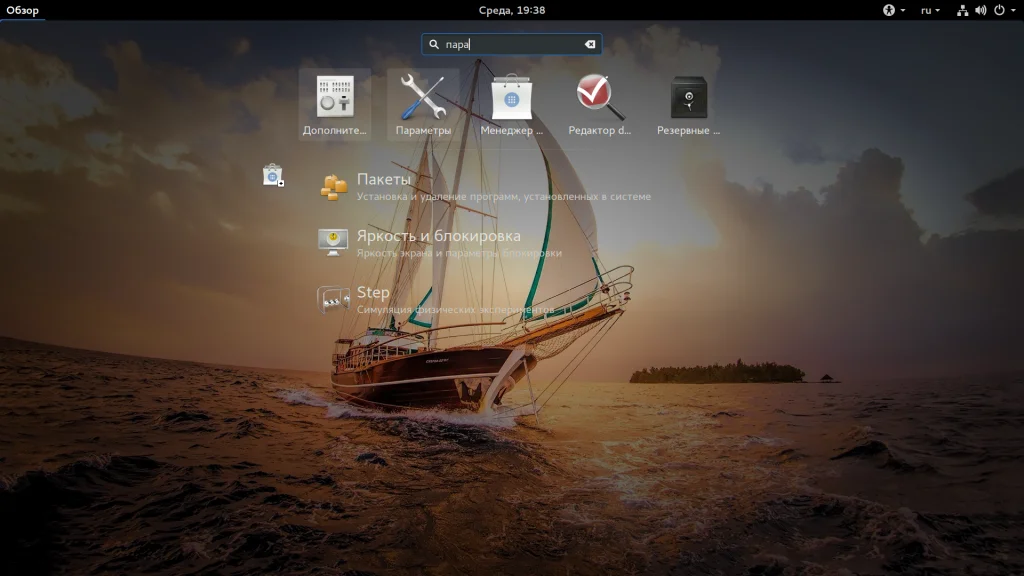Viewport: 1024px width, 576px height.
Task: Click the Обзор activities button
Action: (22, 10)
